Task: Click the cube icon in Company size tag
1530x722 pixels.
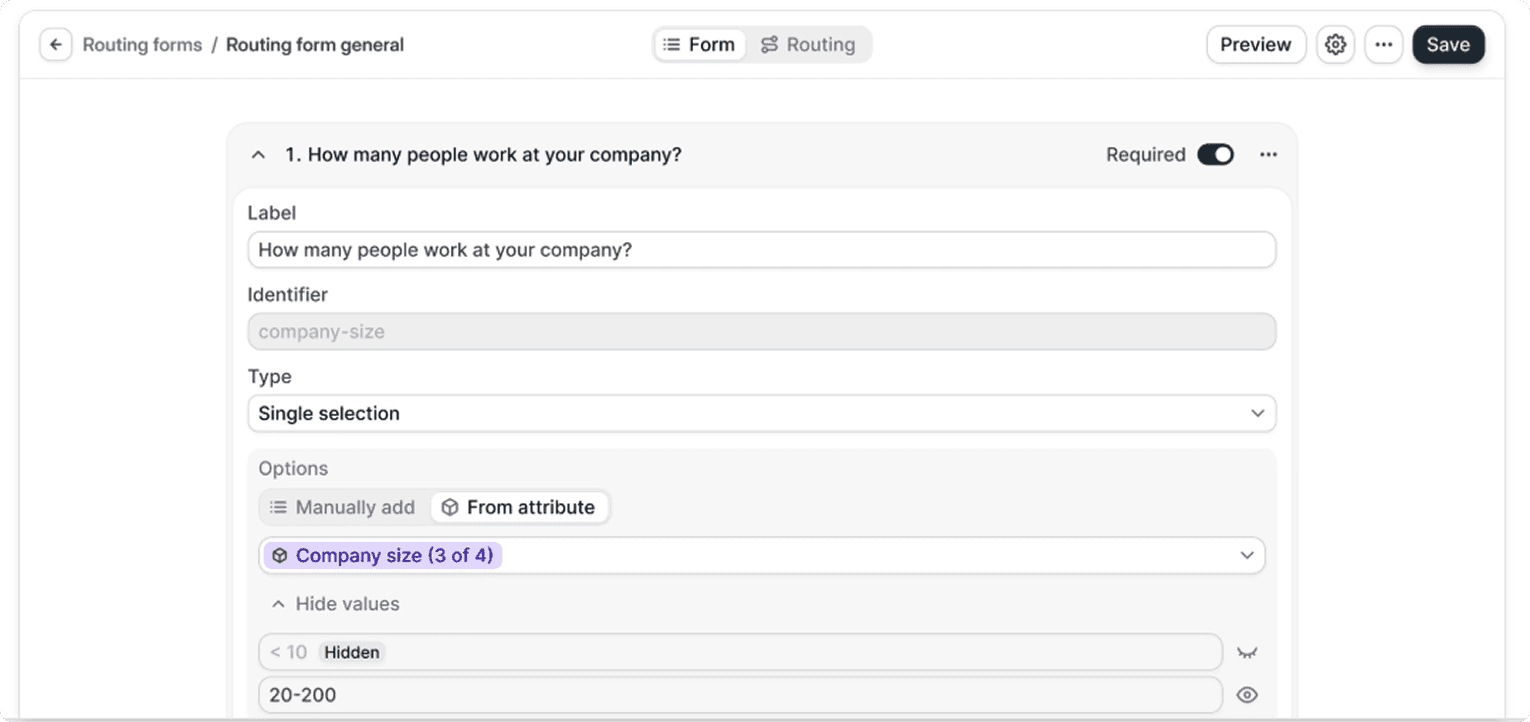Action: coord(280,556)
